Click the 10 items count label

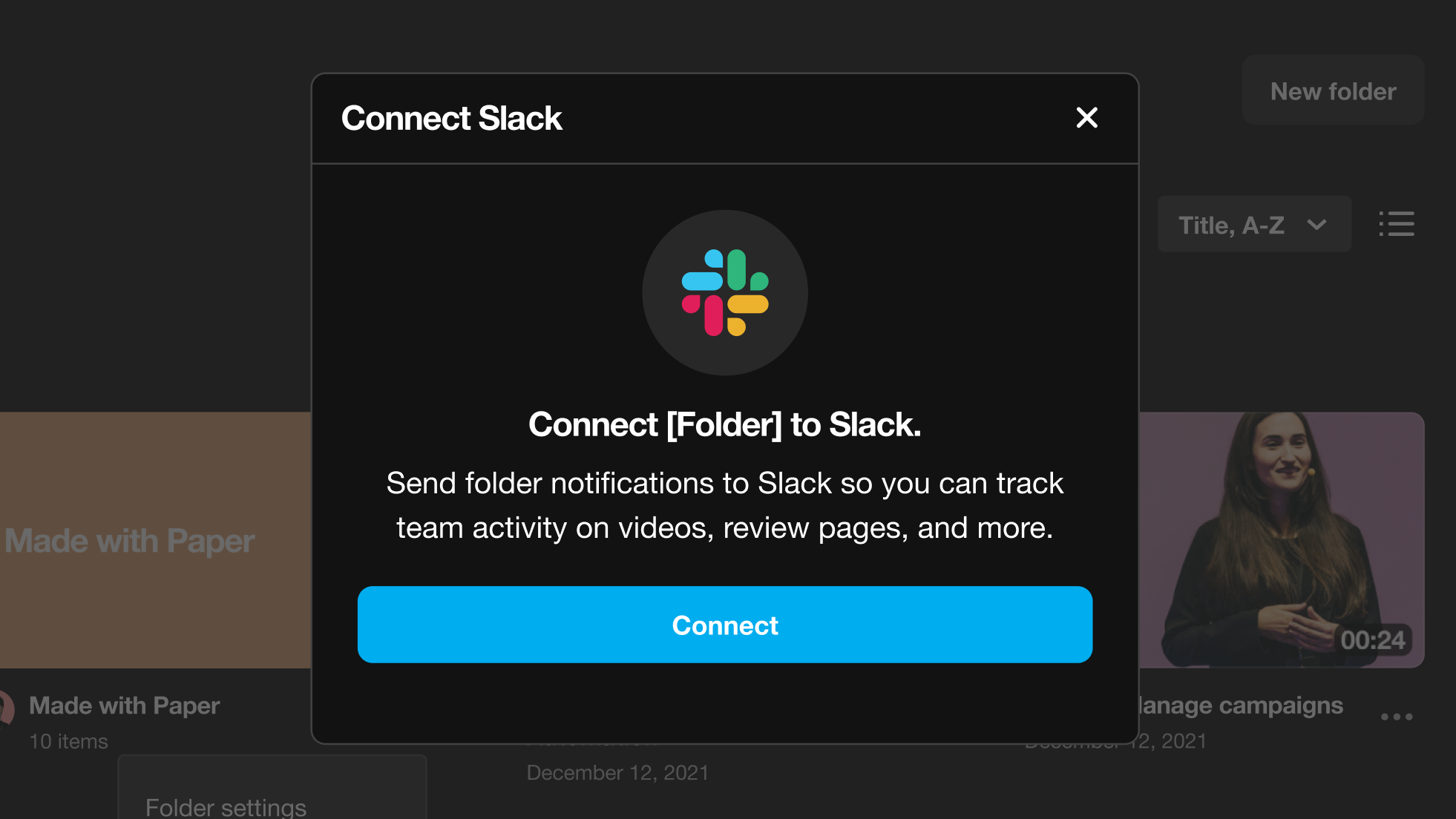tap(68, 741)
